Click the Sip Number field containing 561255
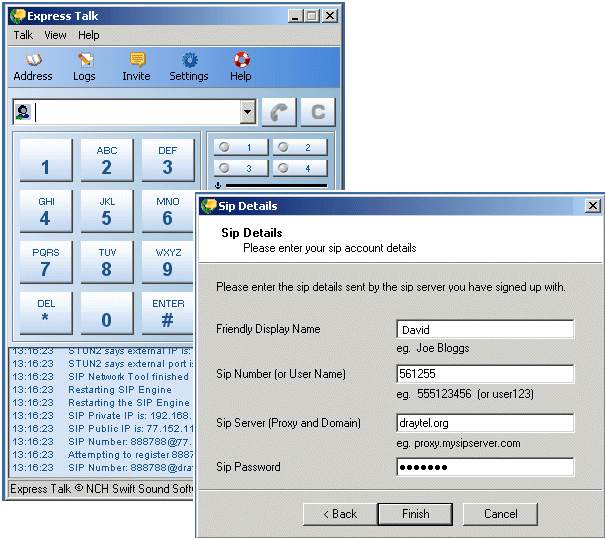Viewport: 606px width, 539px height. pyautogui.click(x=485, y=374)
